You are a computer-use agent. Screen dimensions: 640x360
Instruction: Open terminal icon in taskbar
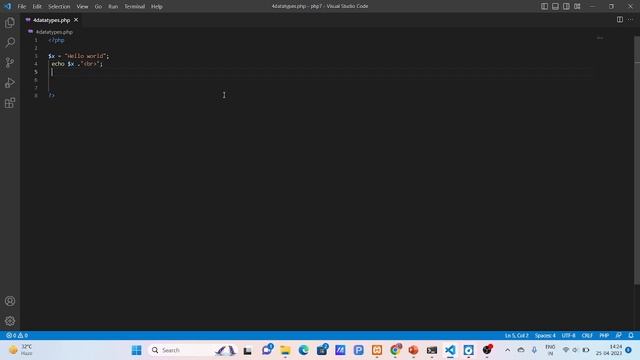point(432,350)
